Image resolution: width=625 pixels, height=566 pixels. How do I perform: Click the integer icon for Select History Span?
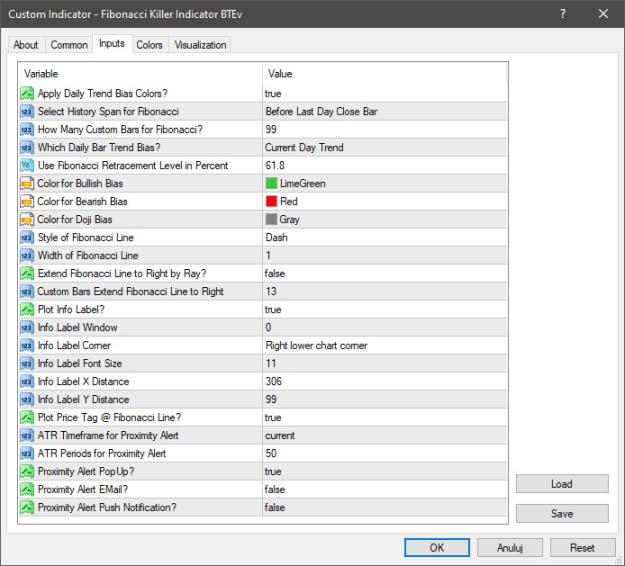point(27,112)
